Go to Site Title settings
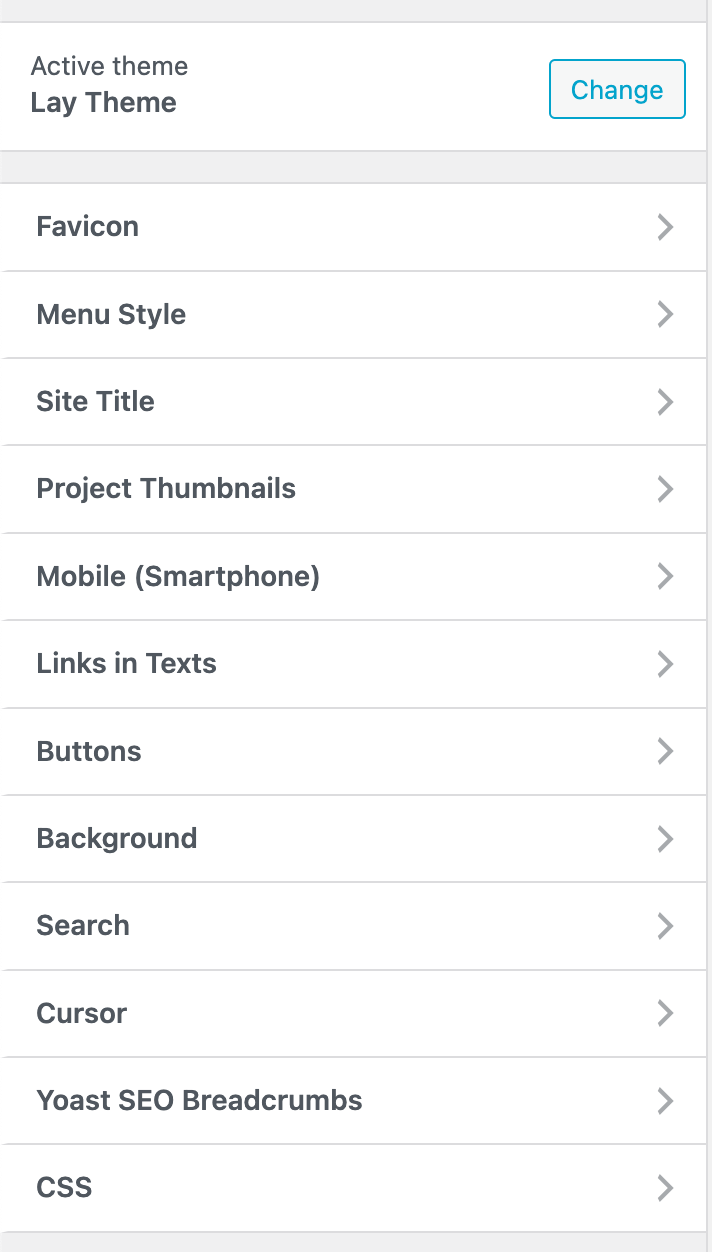The height and width of the screenshot is (1252, 712). (x=95, y=402)
